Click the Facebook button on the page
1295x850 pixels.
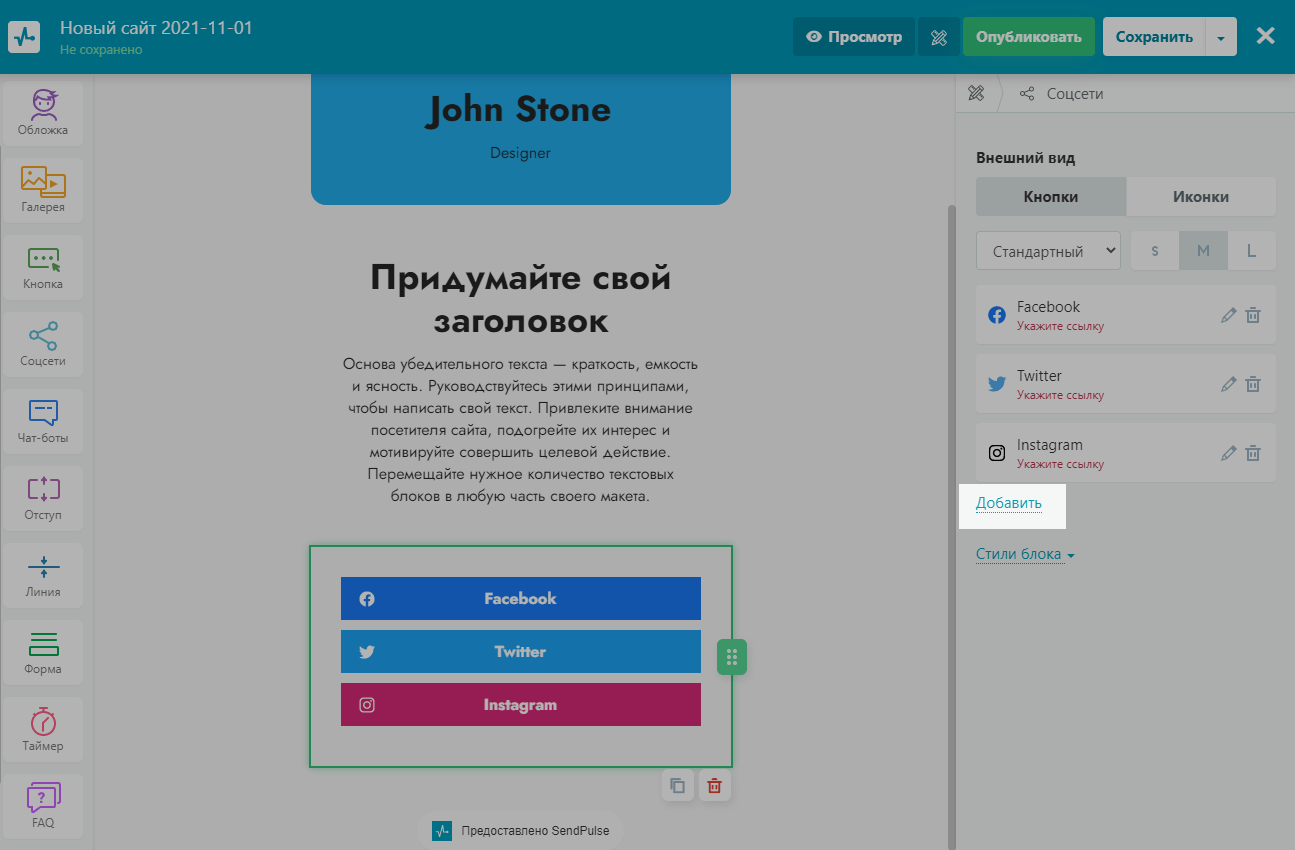[521, 598]
